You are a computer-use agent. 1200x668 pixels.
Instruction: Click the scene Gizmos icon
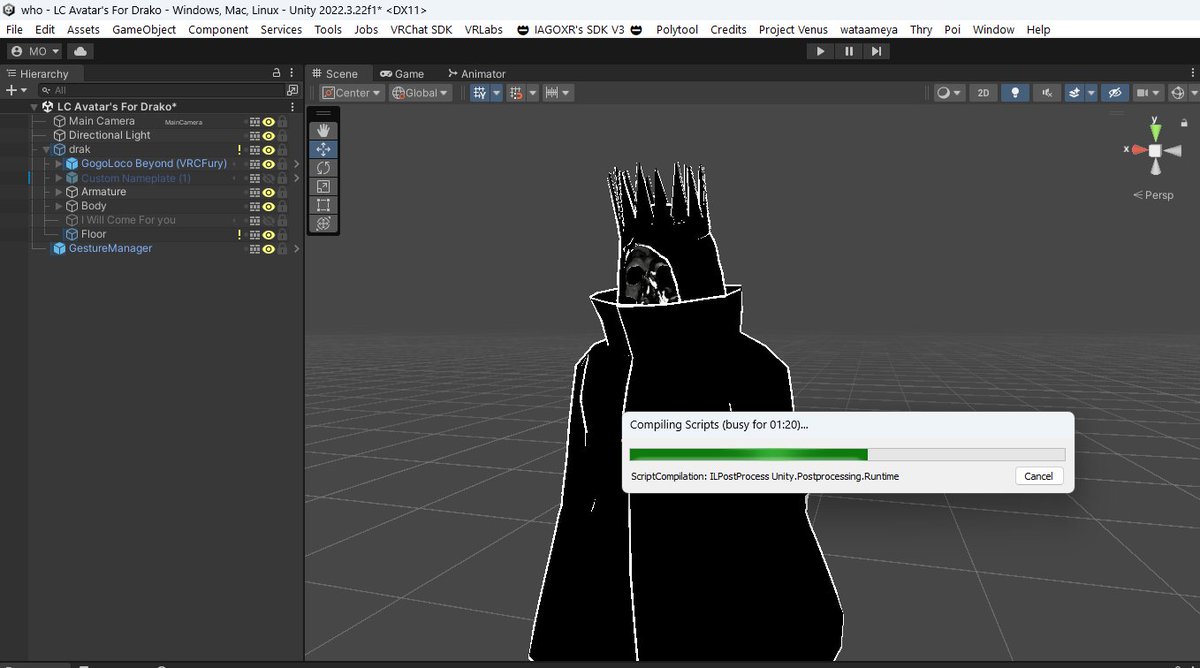(1178, 92)
